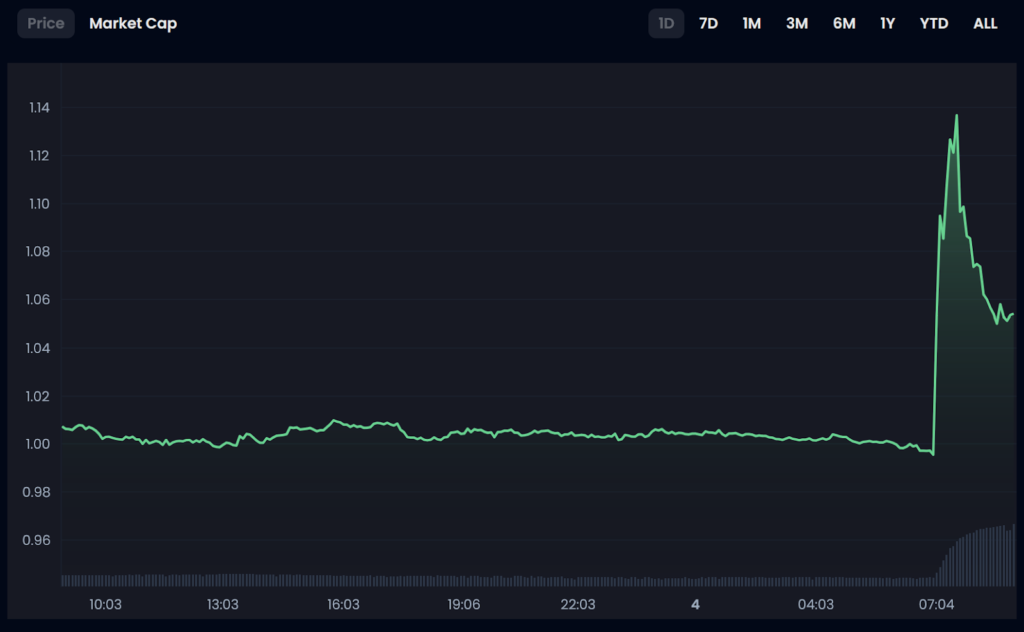Click the 22:03 time axis label

point(578,604)
